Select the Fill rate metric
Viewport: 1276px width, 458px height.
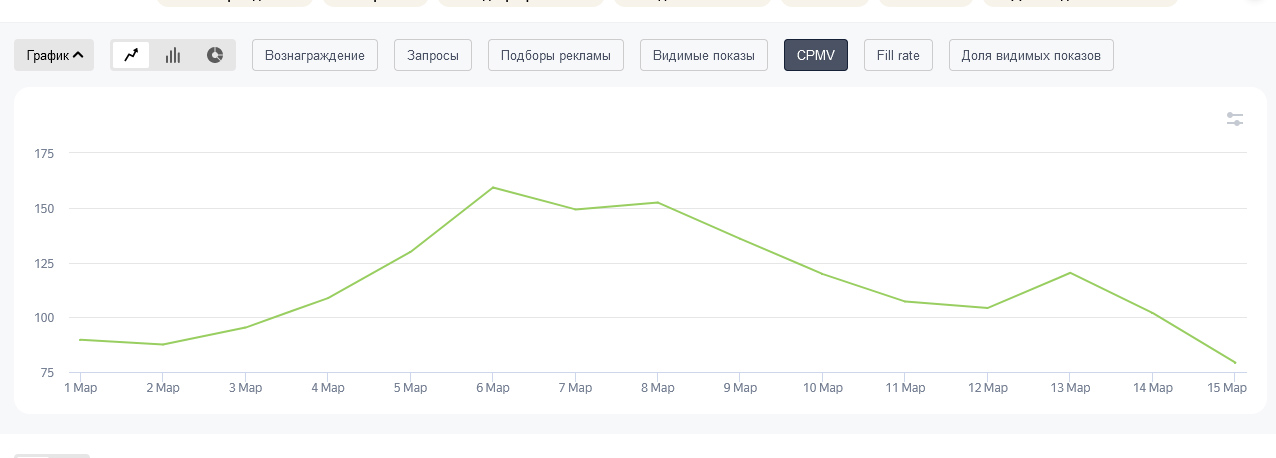coord(898,55)
